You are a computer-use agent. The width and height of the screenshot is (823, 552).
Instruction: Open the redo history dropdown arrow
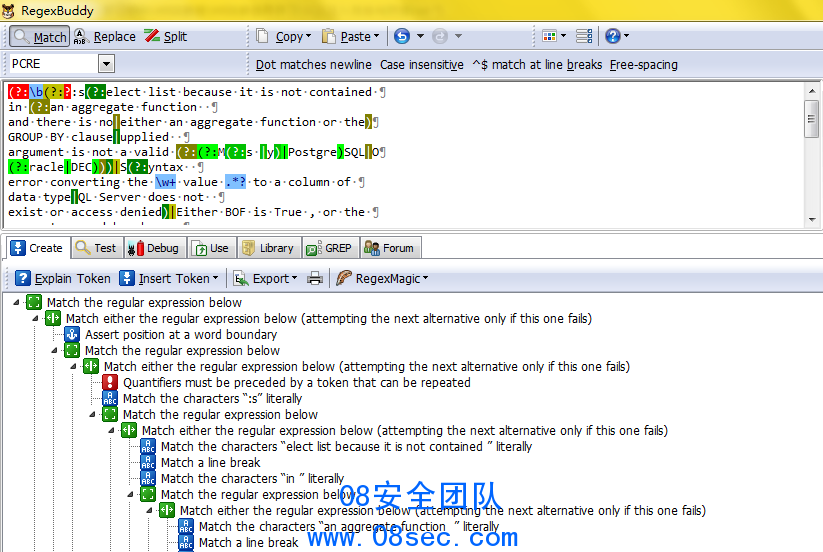point(458,36)
